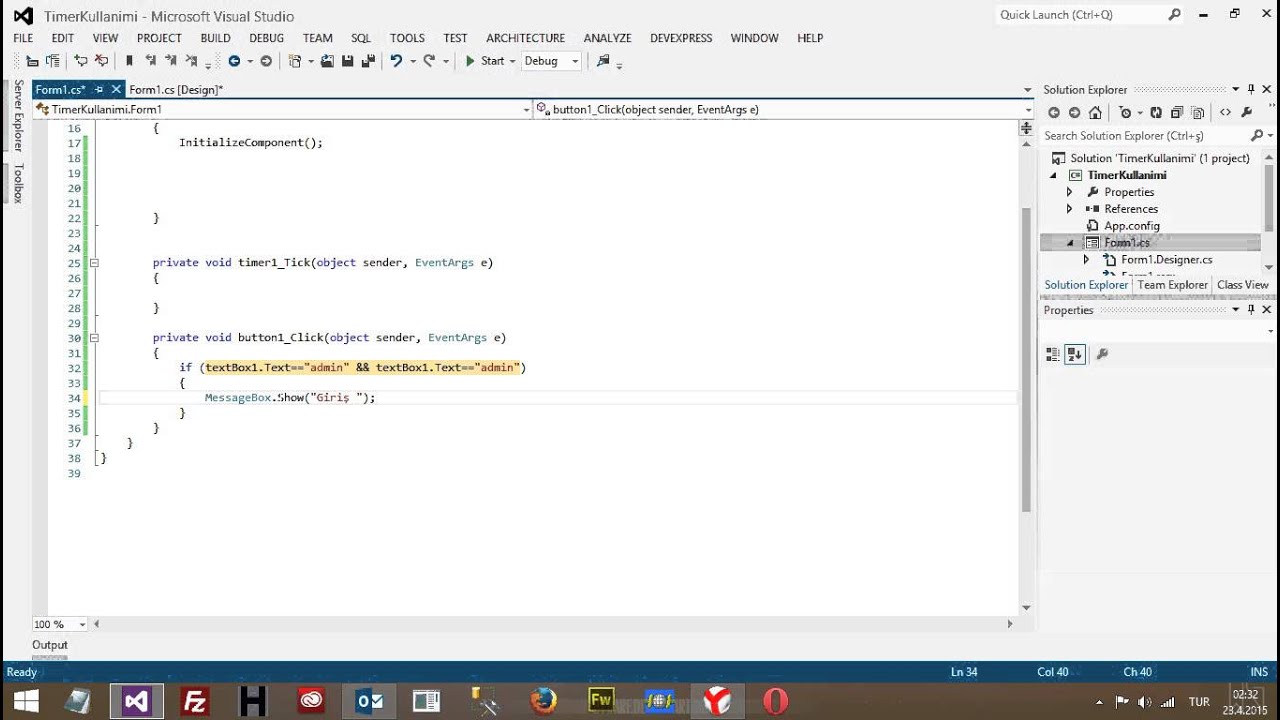The image size is (1280, 720).
Task: Open the DEVEXPRESS menu
Action: [x=681, y=38]
